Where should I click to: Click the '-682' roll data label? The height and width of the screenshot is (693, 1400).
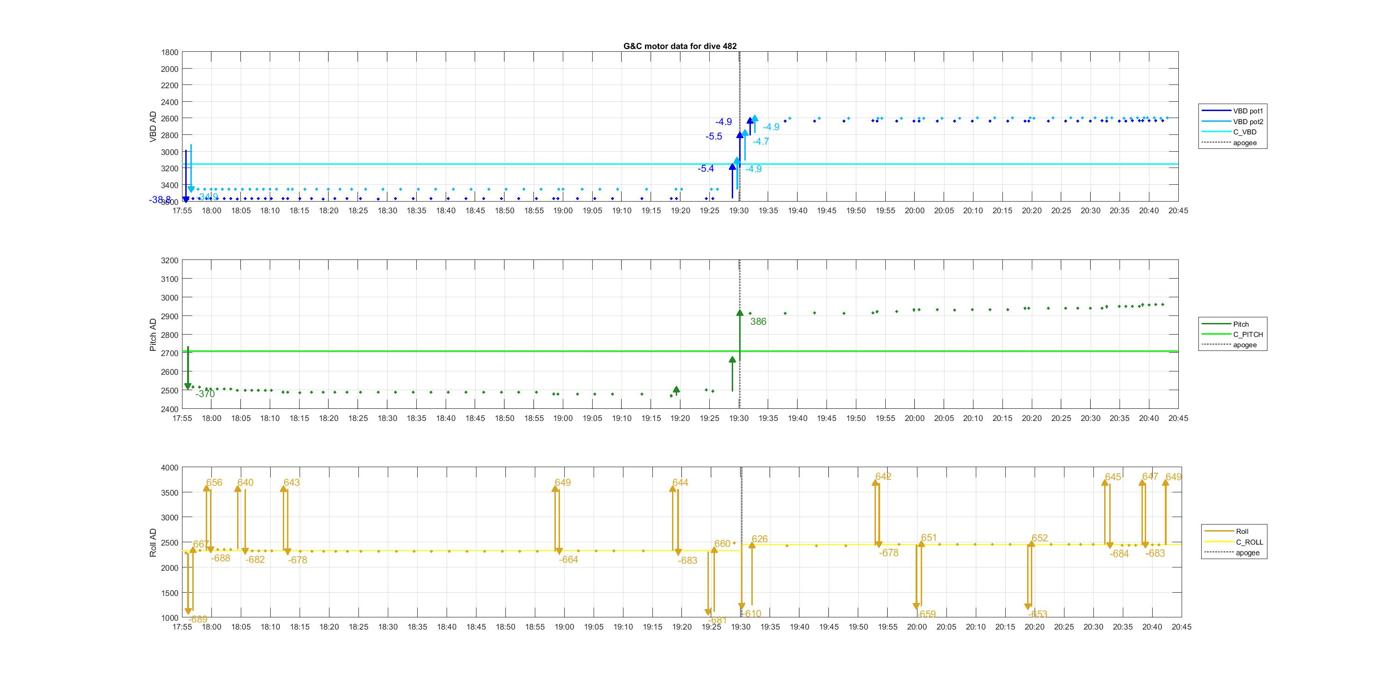[x=256, y=560]
